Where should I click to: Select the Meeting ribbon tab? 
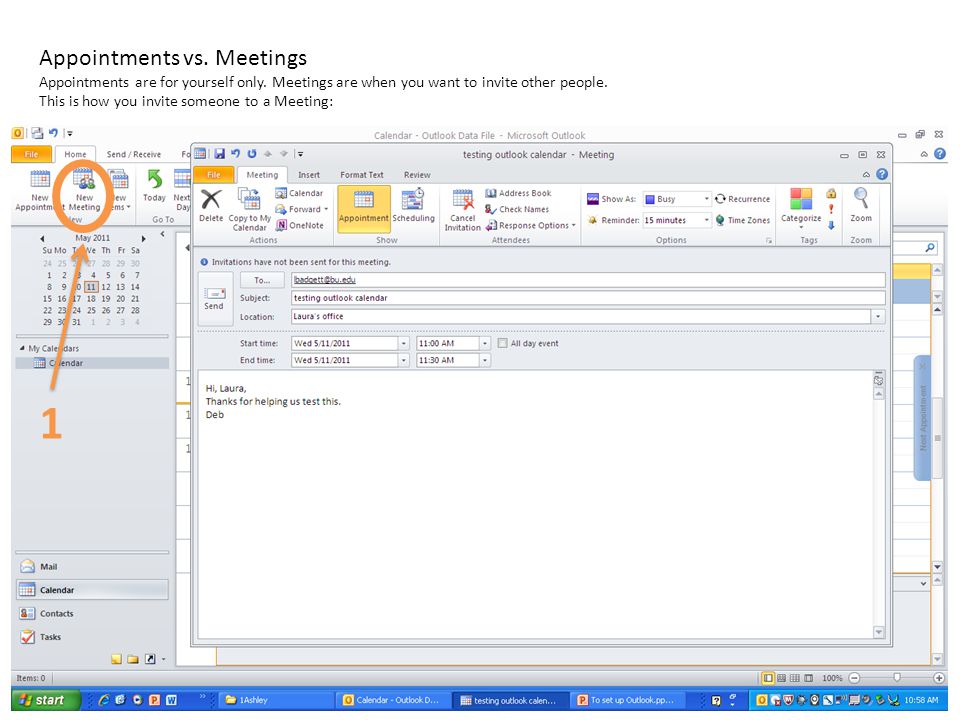coord(262,175)
